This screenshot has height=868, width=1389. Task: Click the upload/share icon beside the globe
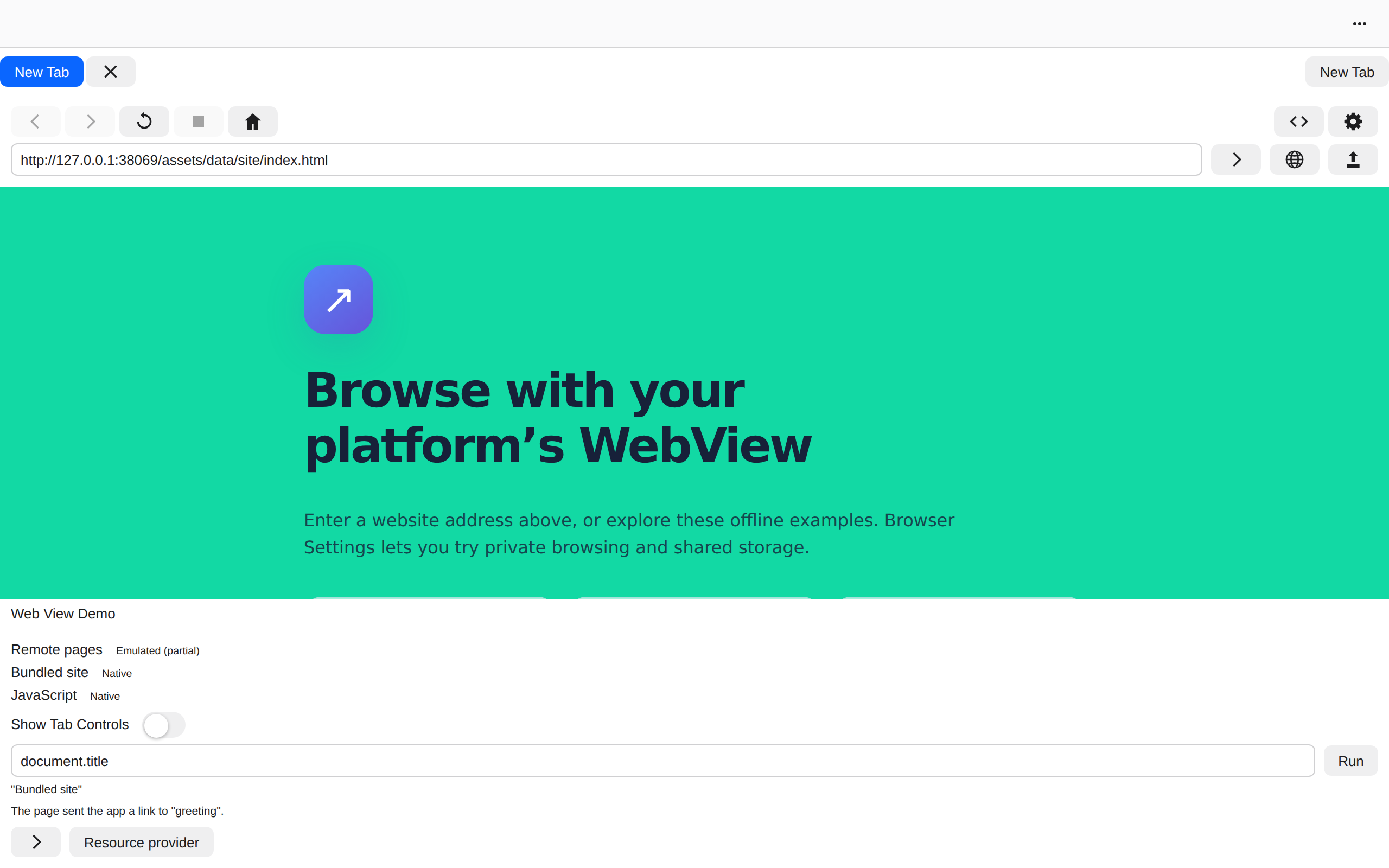(x=1353, y=159)
